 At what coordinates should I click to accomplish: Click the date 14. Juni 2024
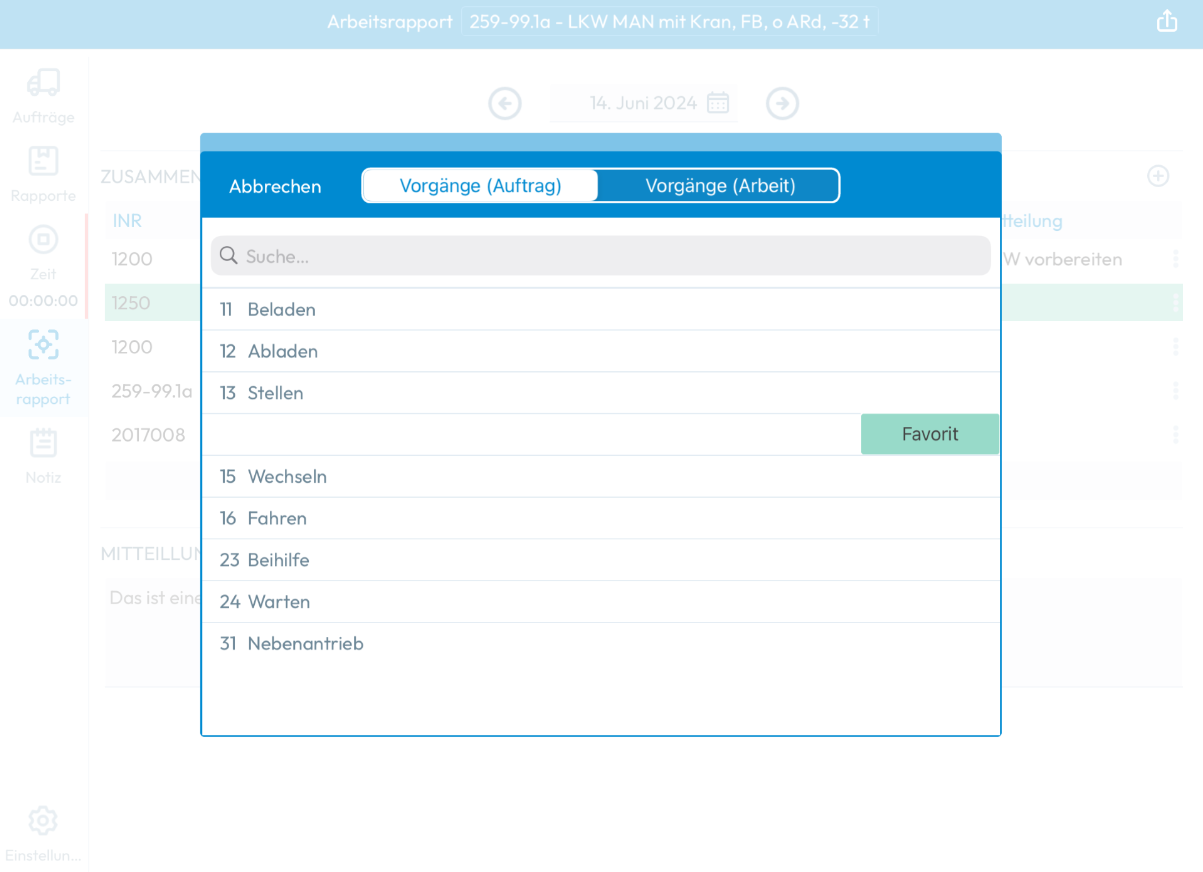point(643,103)
